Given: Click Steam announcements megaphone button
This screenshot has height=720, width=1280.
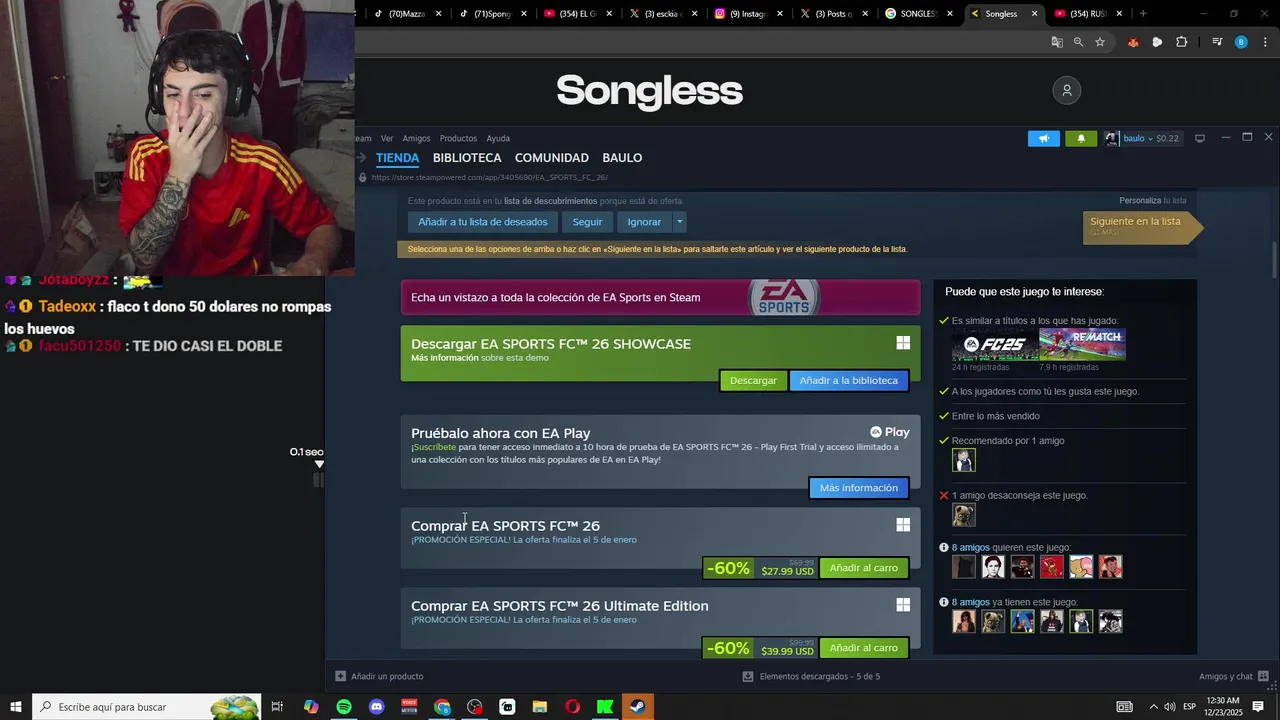Looking at the screenshot, I should (x=1043, y=138).
